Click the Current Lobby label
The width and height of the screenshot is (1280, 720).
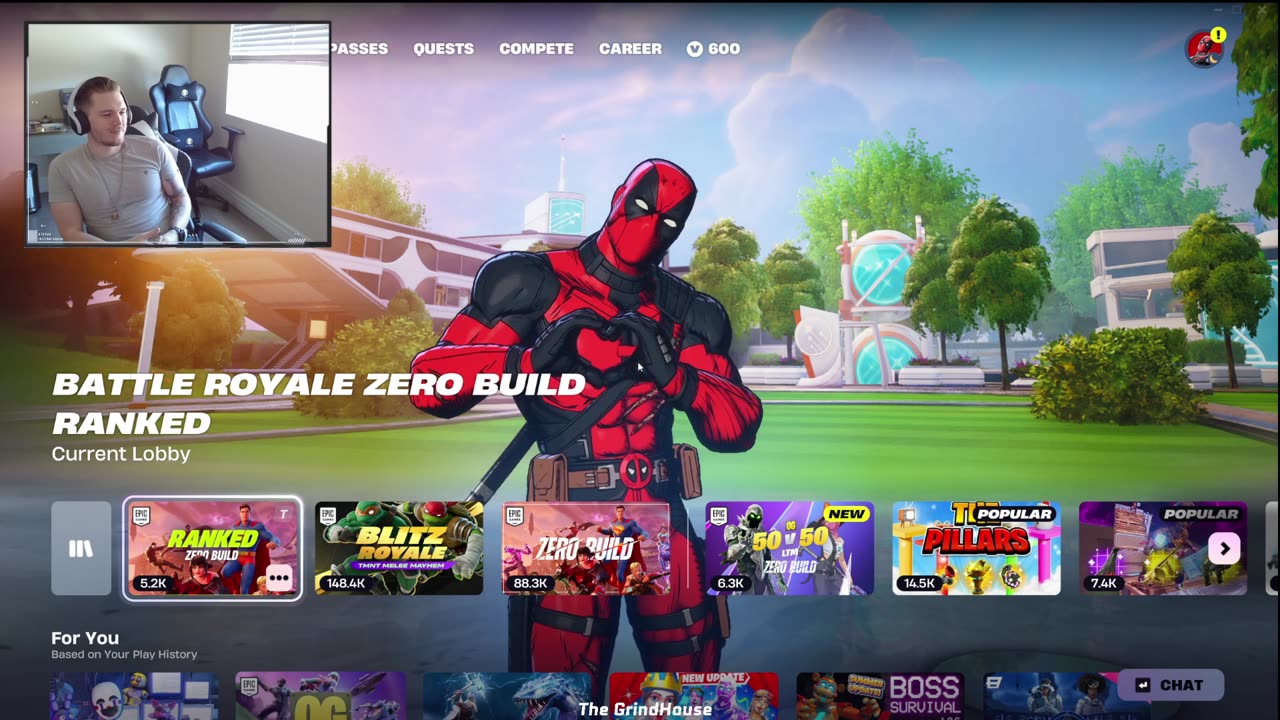(x=121, y=453)
